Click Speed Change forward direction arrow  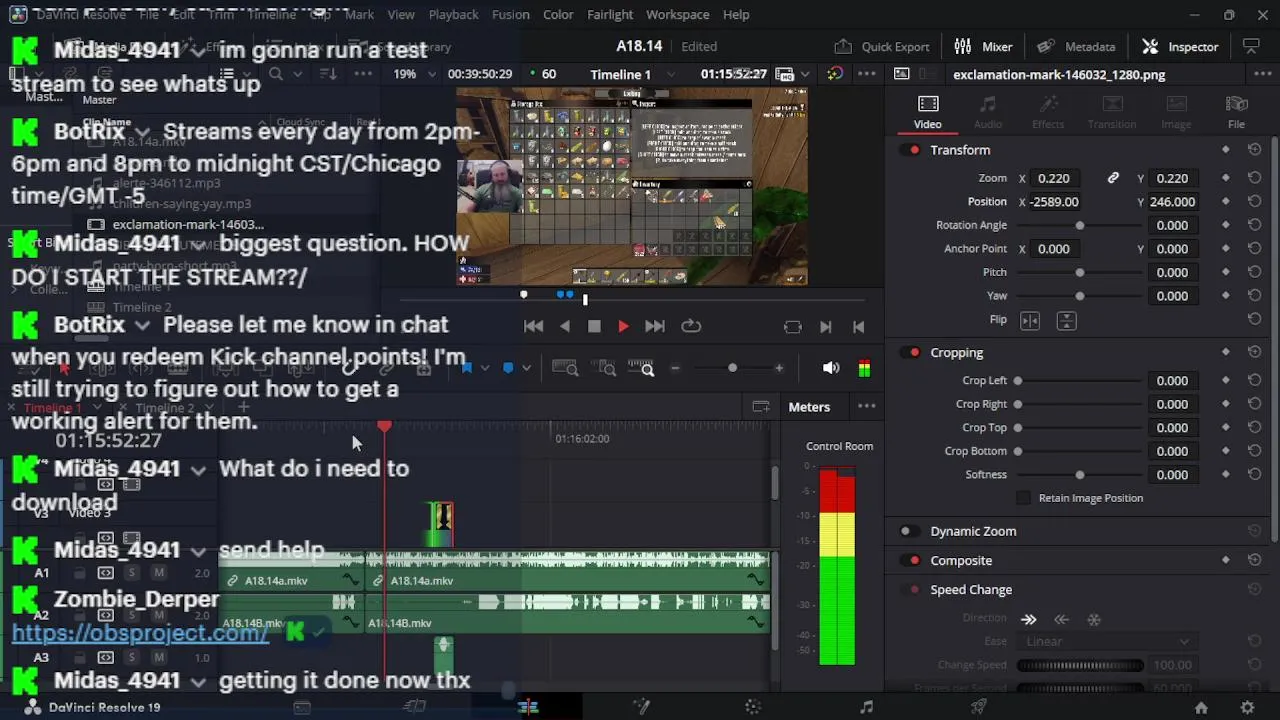coord(1028,620)
